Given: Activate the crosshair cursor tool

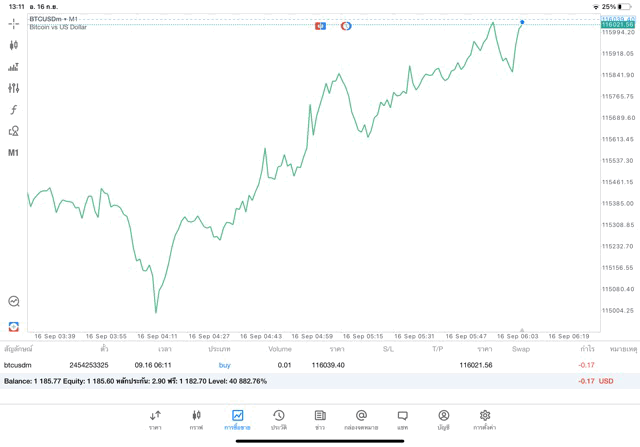Looking at the screenshot, I should [x=14, y=23].
